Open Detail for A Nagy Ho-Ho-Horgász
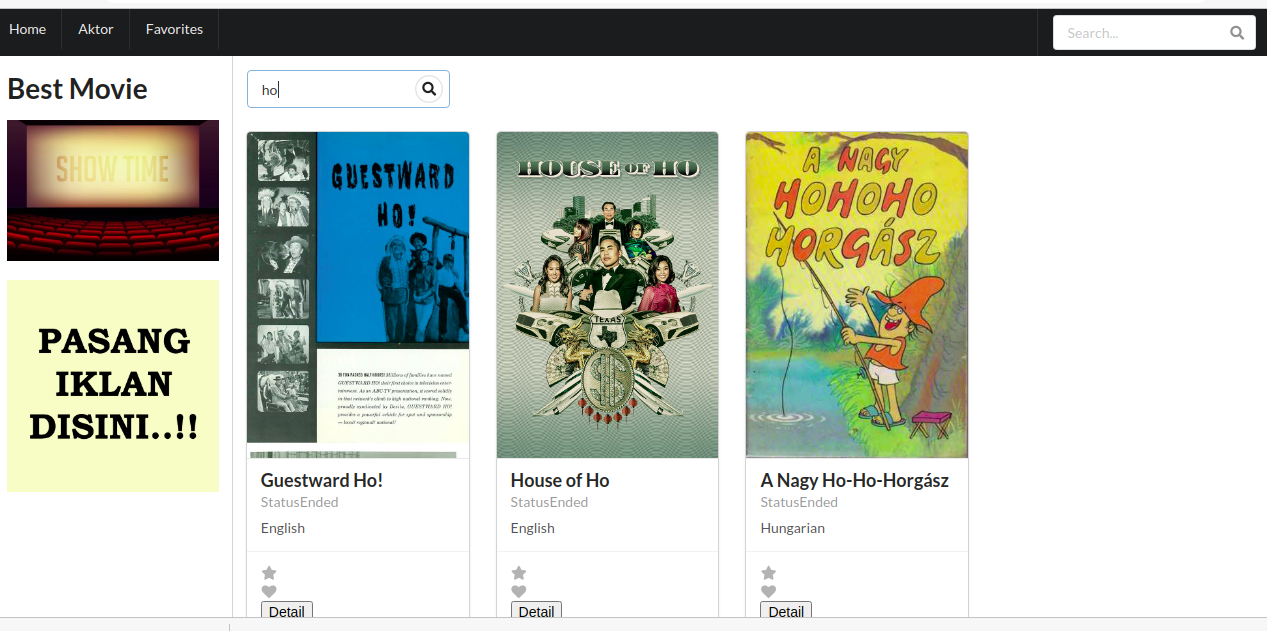The width and height of the screenshot is (1267, 631). click(x=786, y=610)
